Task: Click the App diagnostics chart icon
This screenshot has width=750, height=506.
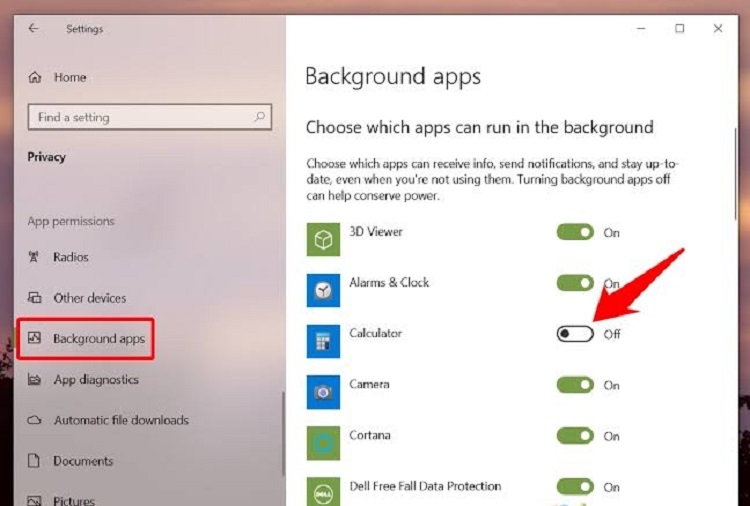Action: [x=34, y=380]
